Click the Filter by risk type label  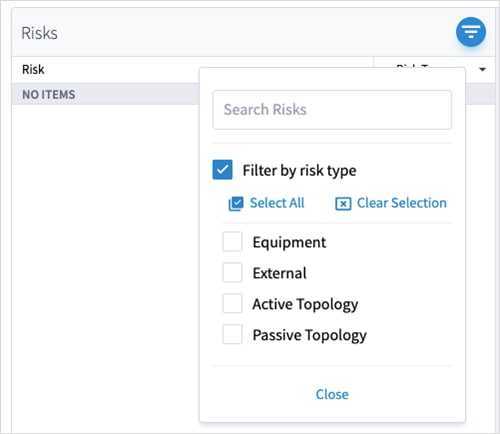(x=299, y=171)
